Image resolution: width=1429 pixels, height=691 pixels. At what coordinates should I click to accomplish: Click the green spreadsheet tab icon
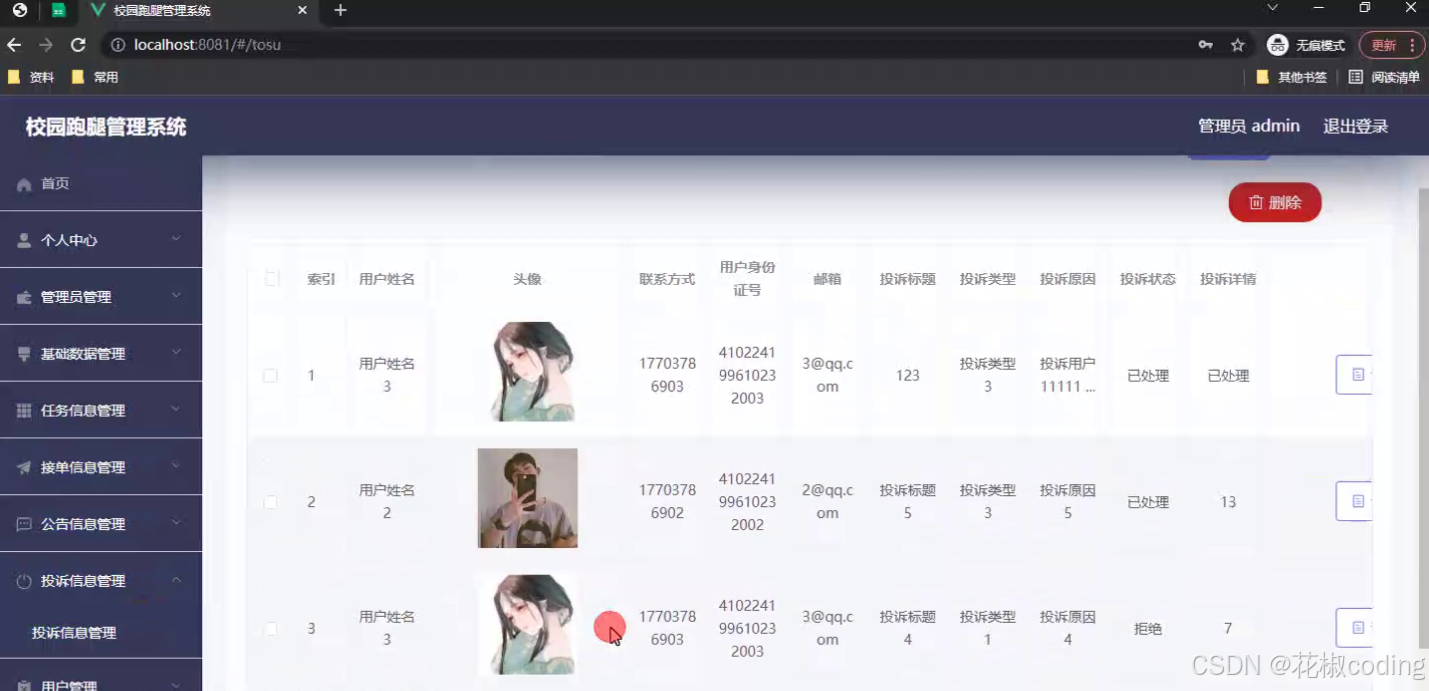click(59, 10)
